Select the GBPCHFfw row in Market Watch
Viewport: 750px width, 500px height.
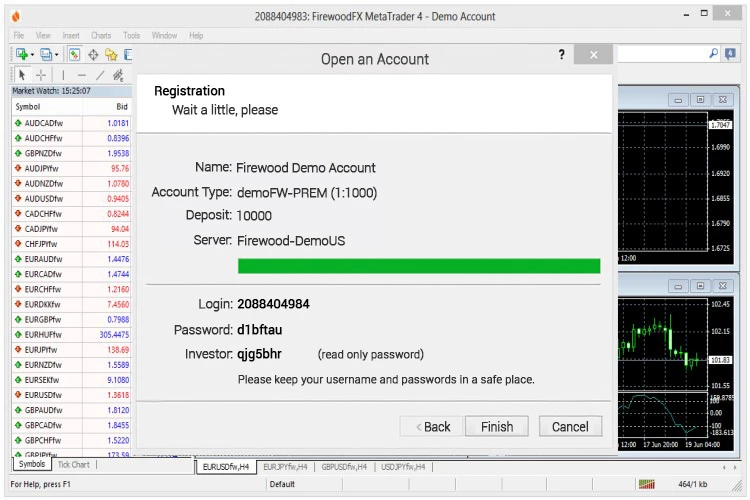pyautogui.click(x=71, y=440)
